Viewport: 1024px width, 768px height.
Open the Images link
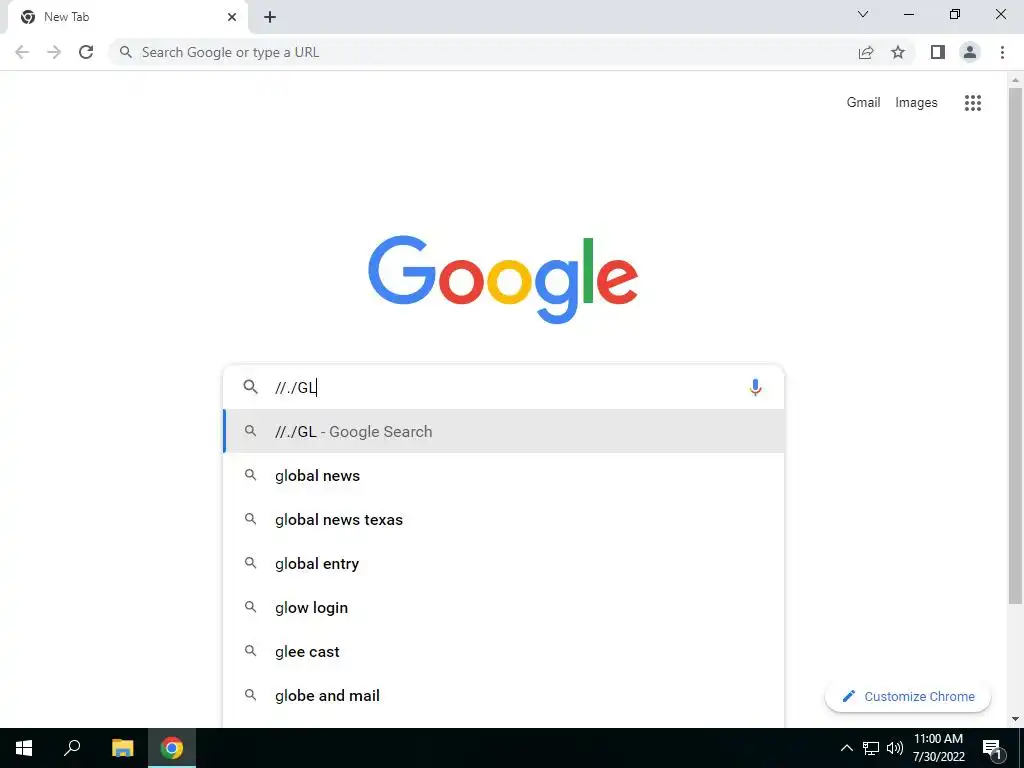(916, 103)
